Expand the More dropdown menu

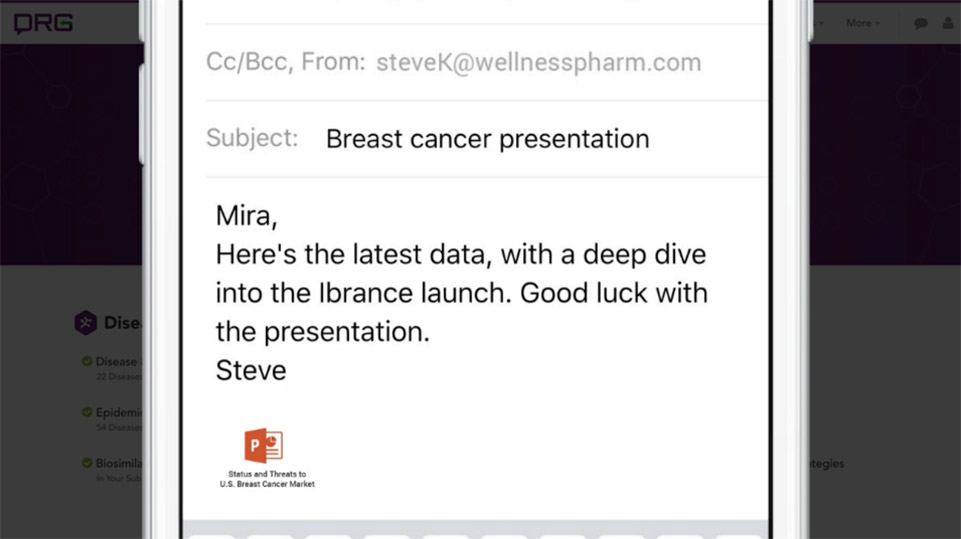[862, 23]
